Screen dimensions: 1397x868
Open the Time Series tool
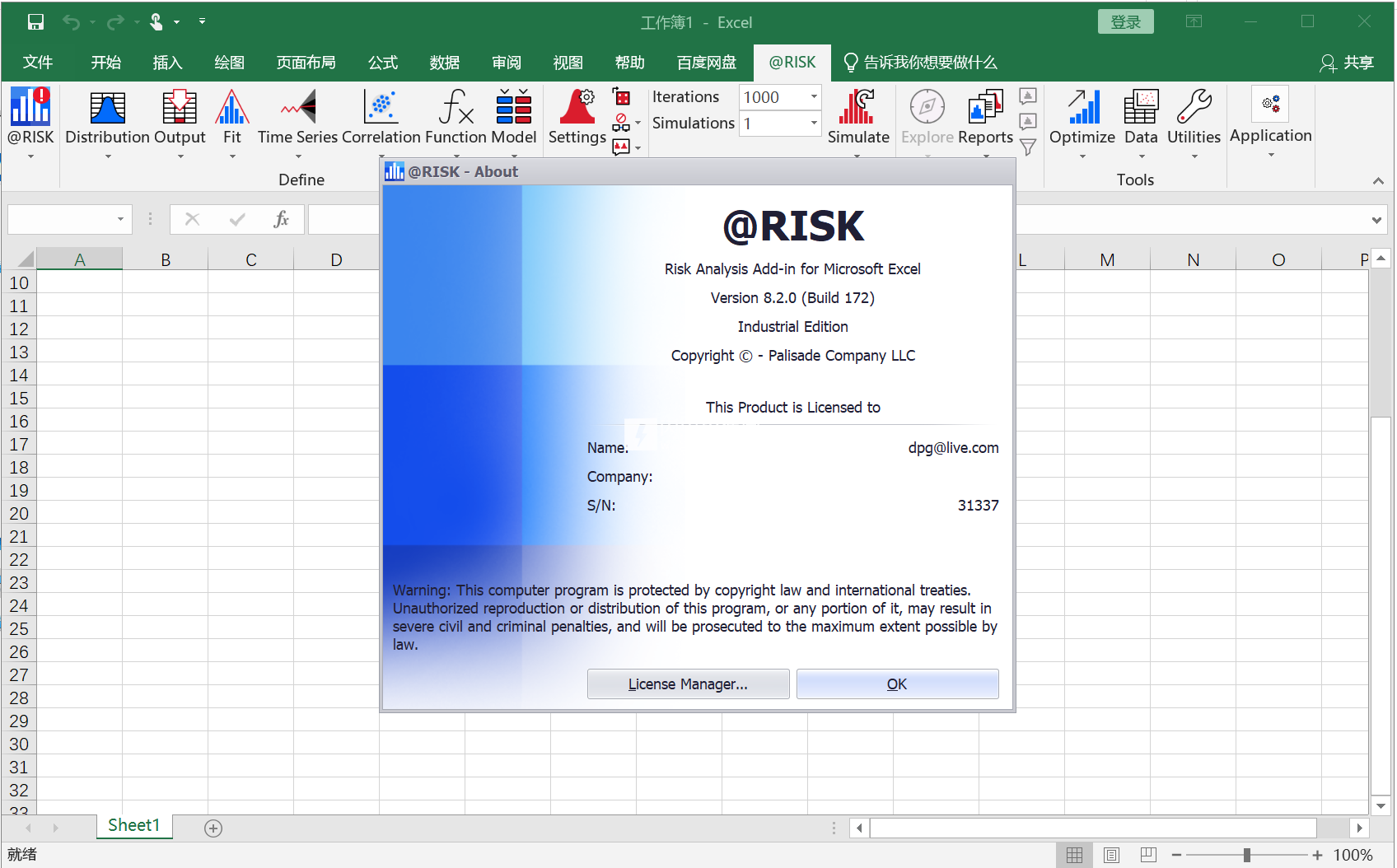pos(298,107)
